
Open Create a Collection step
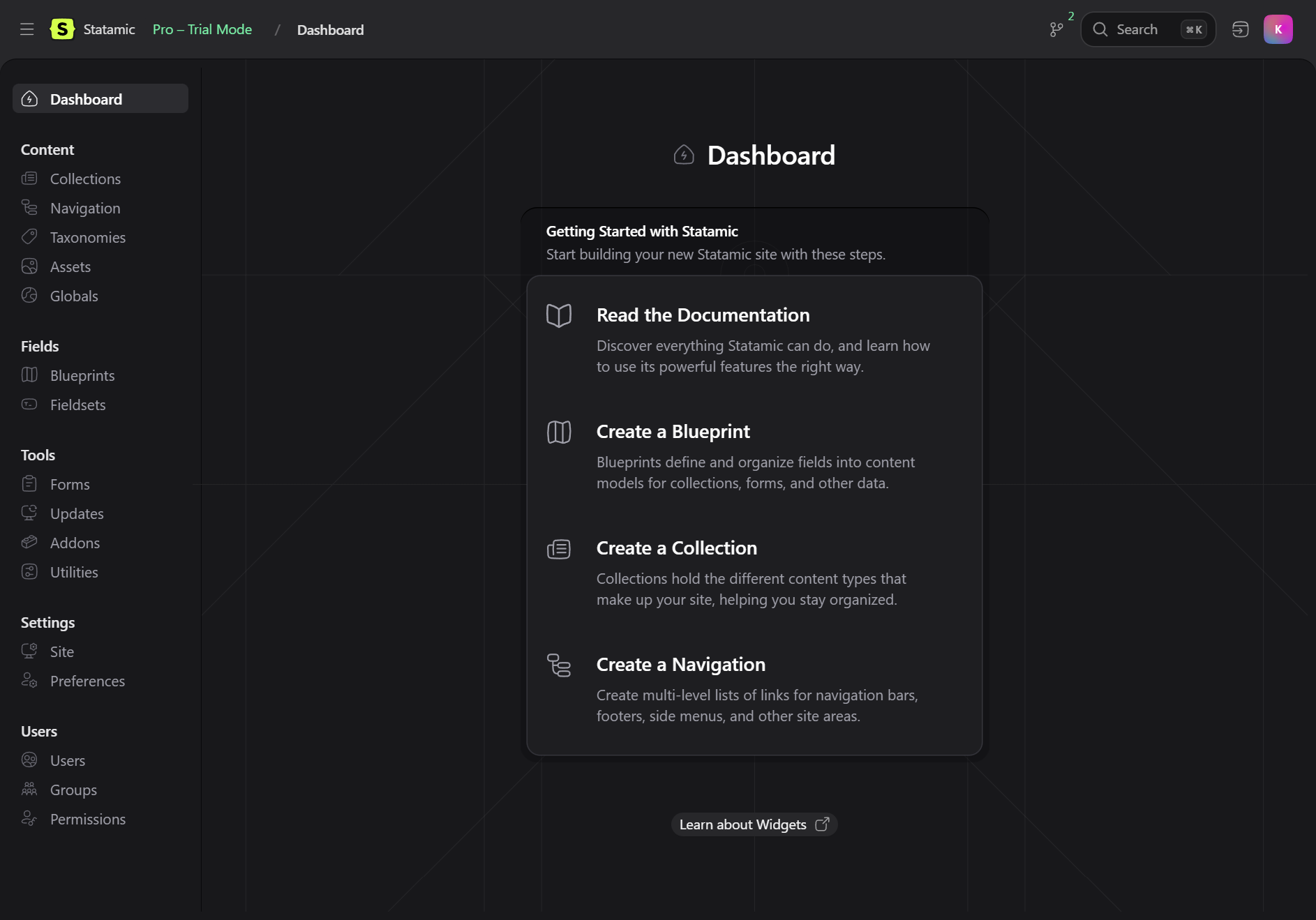(x=754, y=573)
